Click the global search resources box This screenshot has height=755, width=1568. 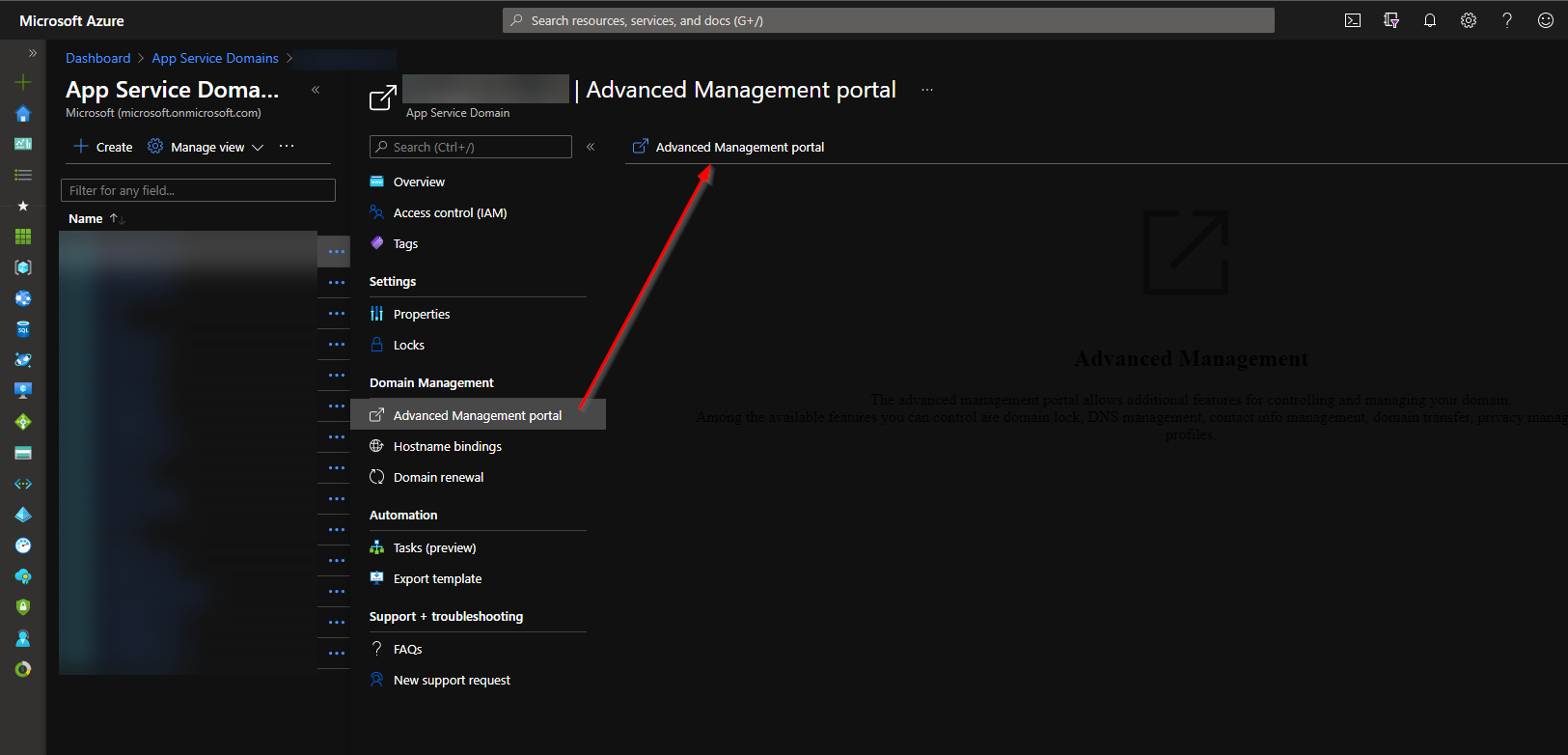(888, 20)
